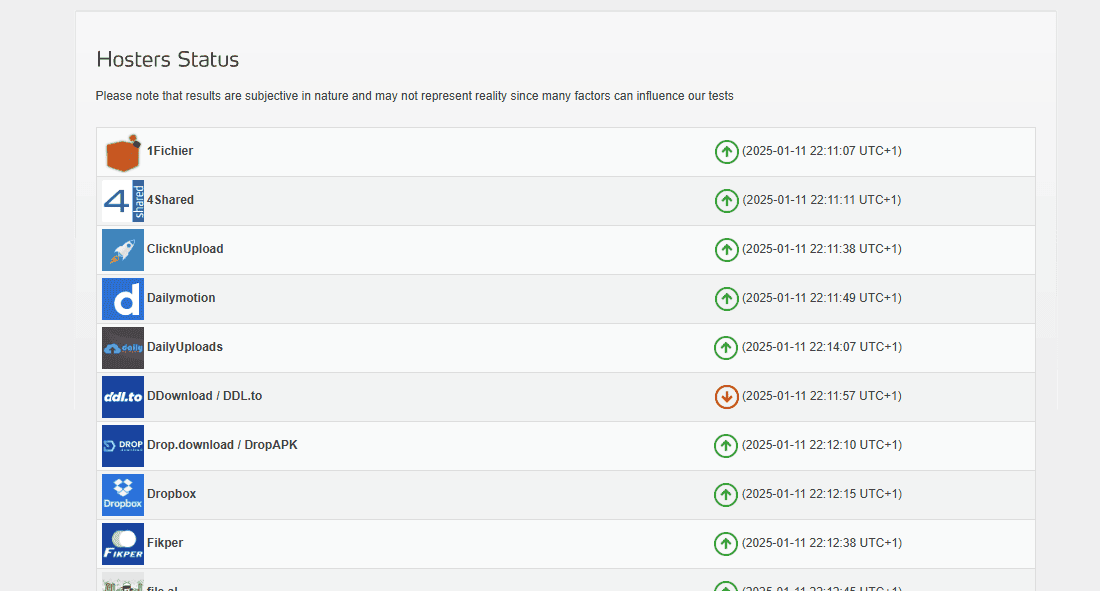Click the Drop.download logo icon
This screenshot has width=1100, height=591.
[x=123, y=446]
